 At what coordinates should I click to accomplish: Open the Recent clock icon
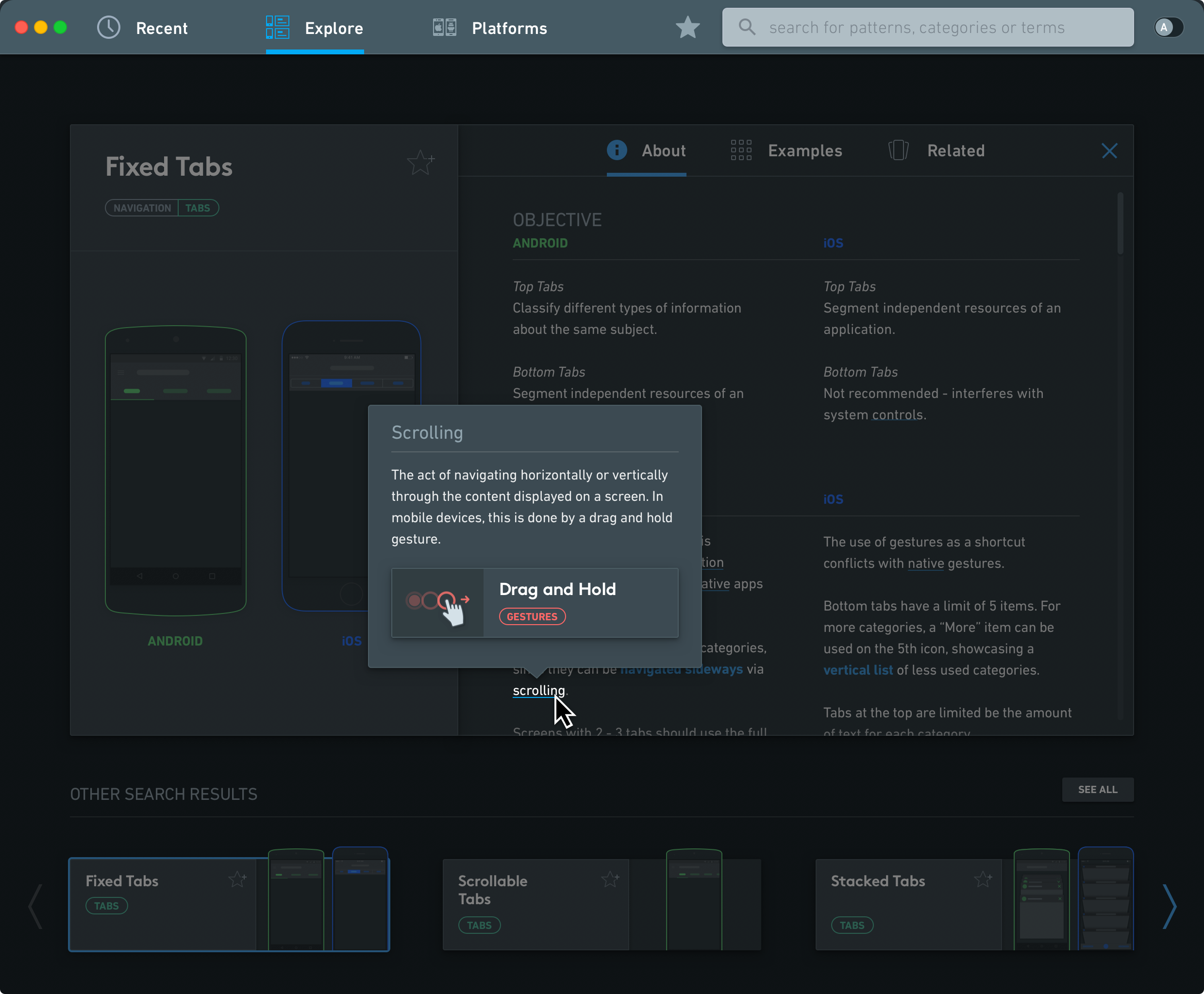coord(108,28)
